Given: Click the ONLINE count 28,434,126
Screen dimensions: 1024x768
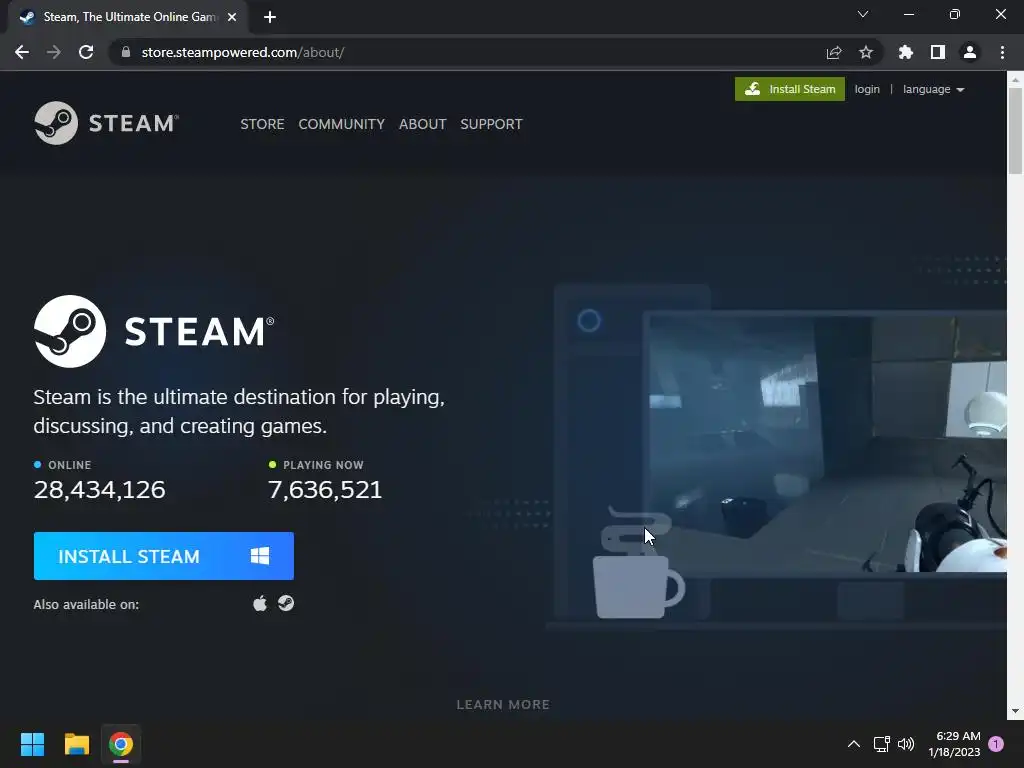Looking at the screenshot, I should pos(99,490).
